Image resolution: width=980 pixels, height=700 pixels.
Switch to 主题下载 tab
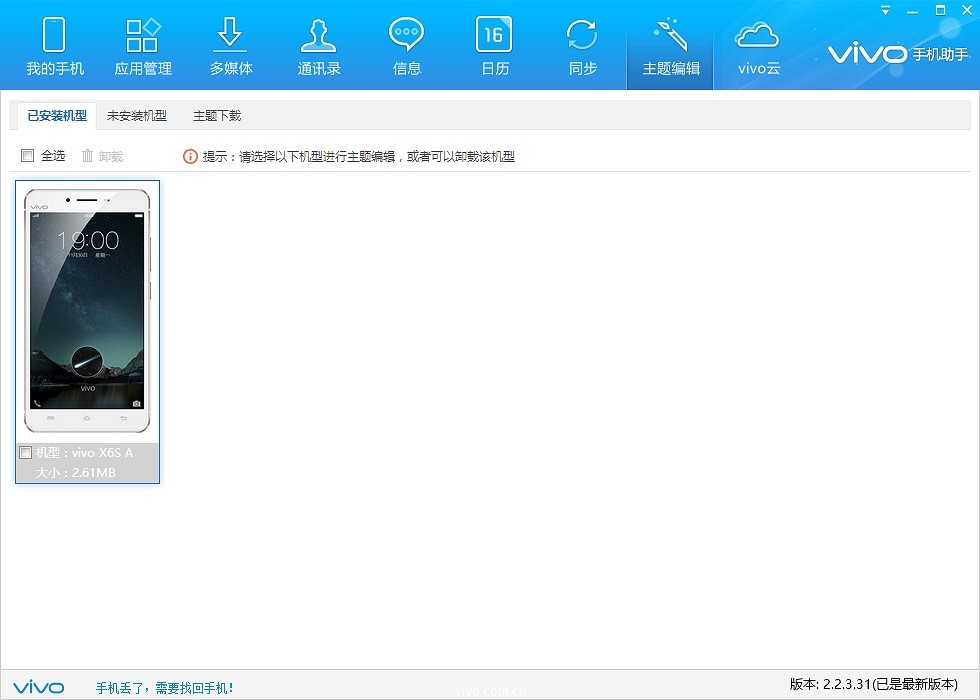pos(217,116)
